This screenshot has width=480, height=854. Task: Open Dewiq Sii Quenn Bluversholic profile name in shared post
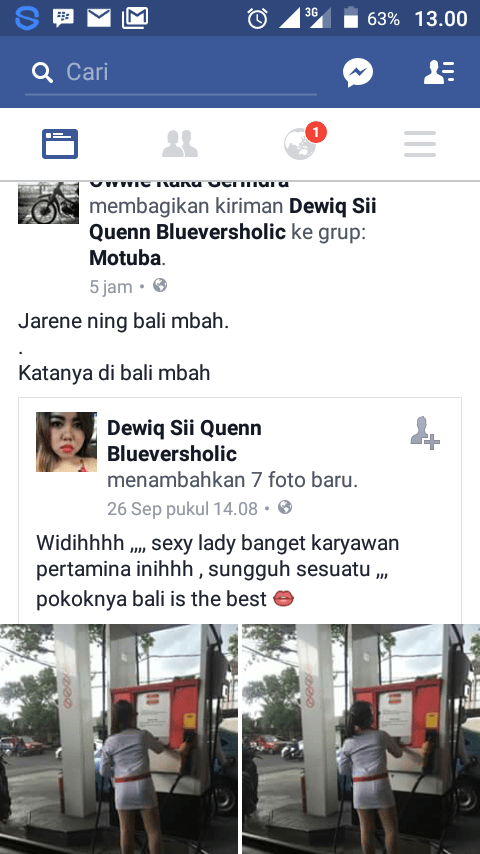pyautogui.click(x=184, y=441)
